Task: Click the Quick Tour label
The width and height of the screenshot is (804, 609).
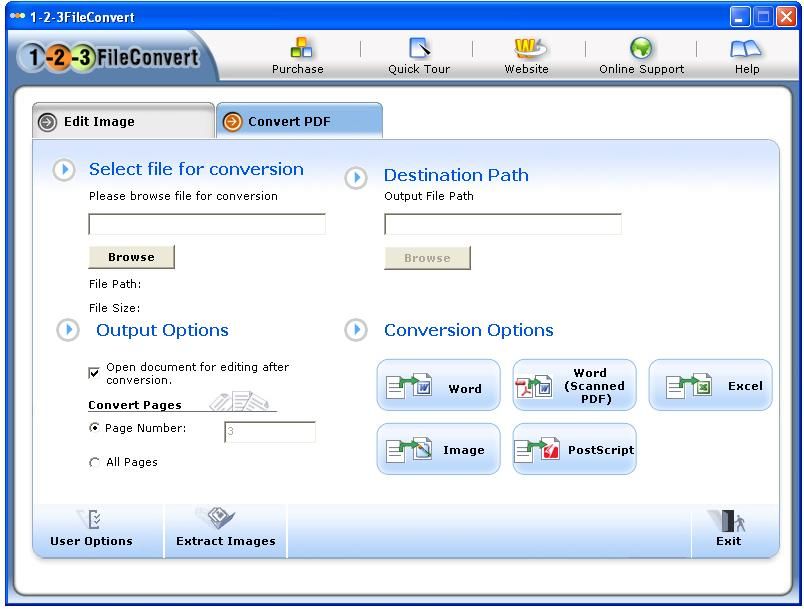Action: click(x=419, y=69)
